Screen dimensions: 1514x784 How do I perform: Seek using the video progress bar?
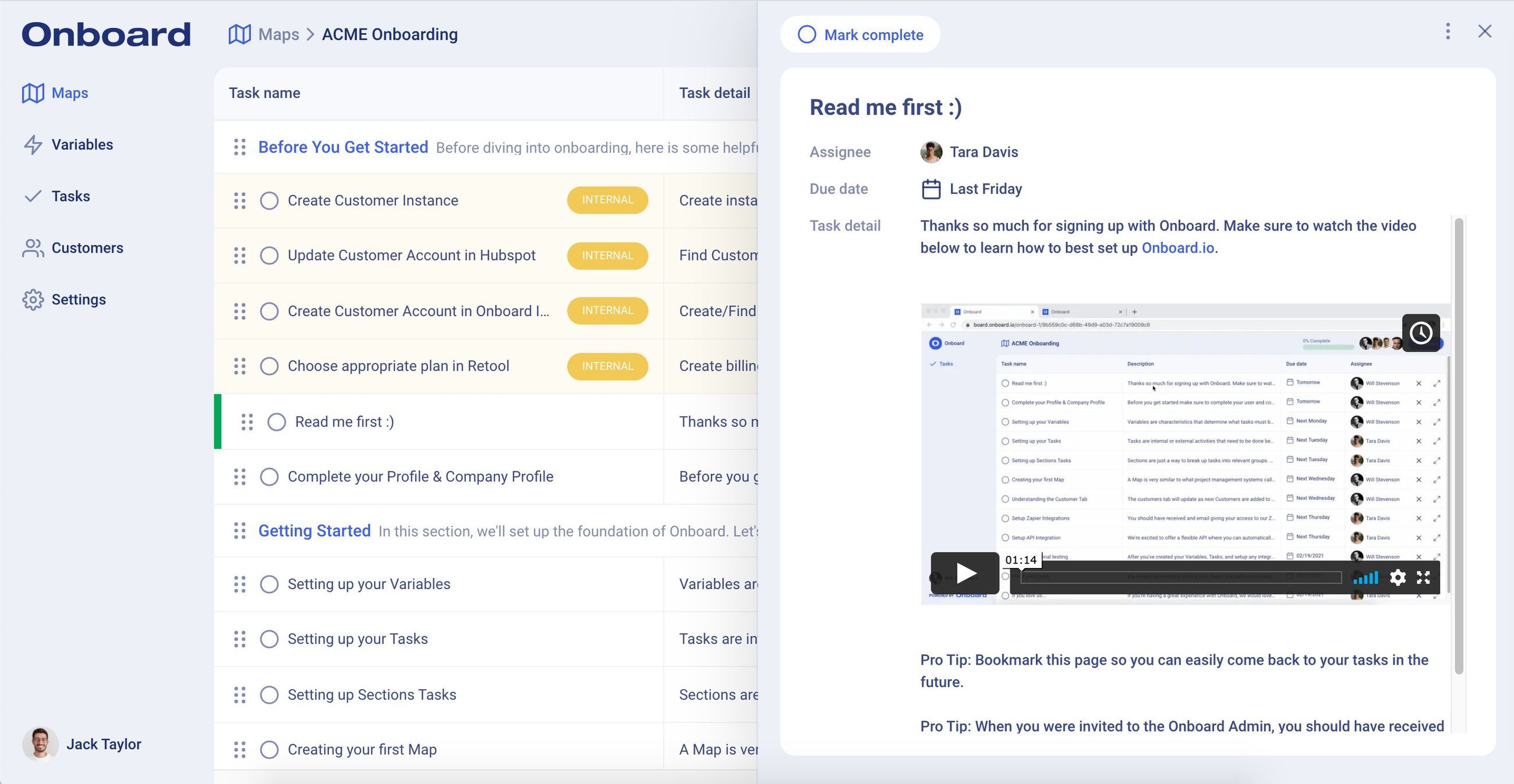[x=1176, y=578]
